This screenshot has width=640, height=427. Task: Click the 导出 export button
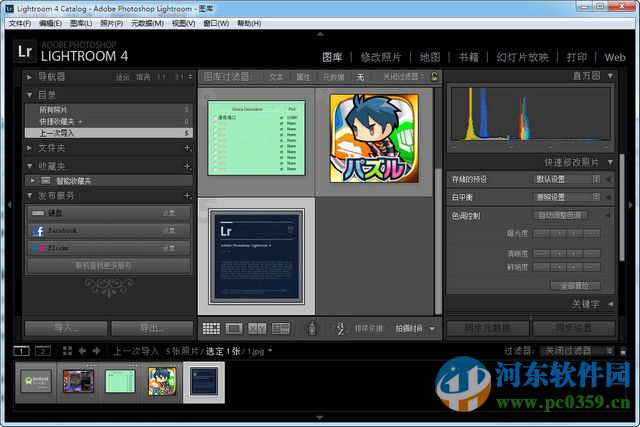pyautogui.click(x=152, y=328)
